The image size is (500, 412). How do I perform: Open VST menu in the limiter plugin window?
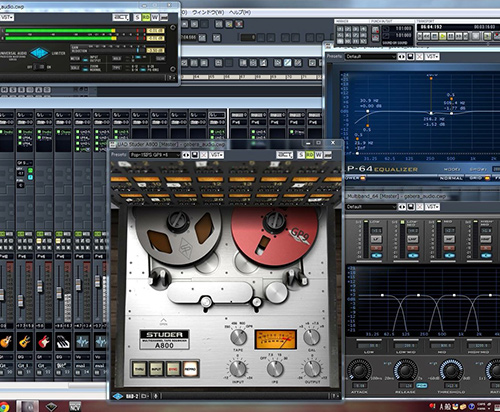point(6,17)
